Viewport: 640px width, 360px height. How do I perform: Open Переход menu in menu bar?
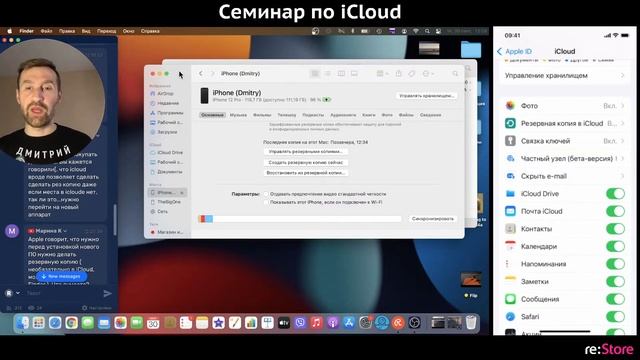(x=107, y=31)
